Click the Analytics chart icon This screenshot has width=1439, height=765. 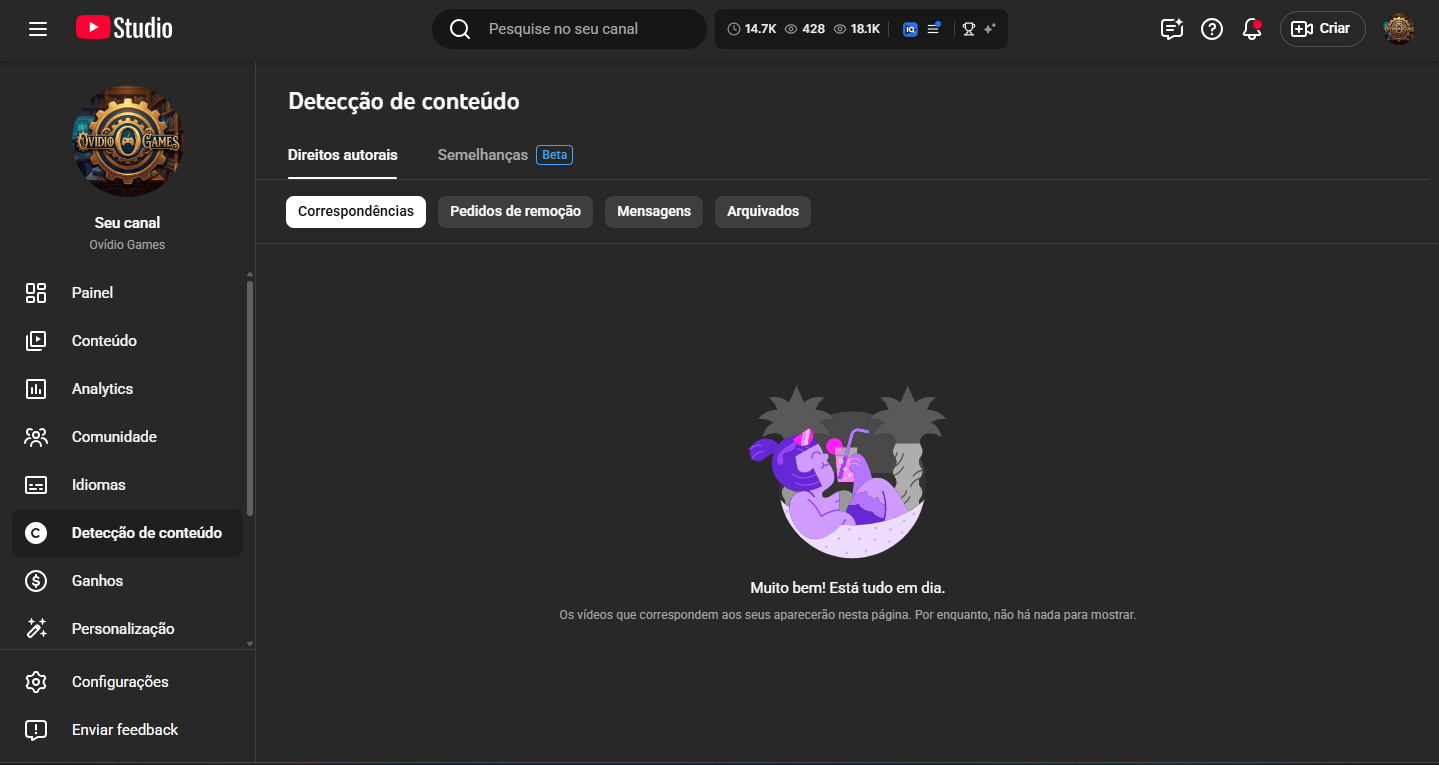point(36,389)
